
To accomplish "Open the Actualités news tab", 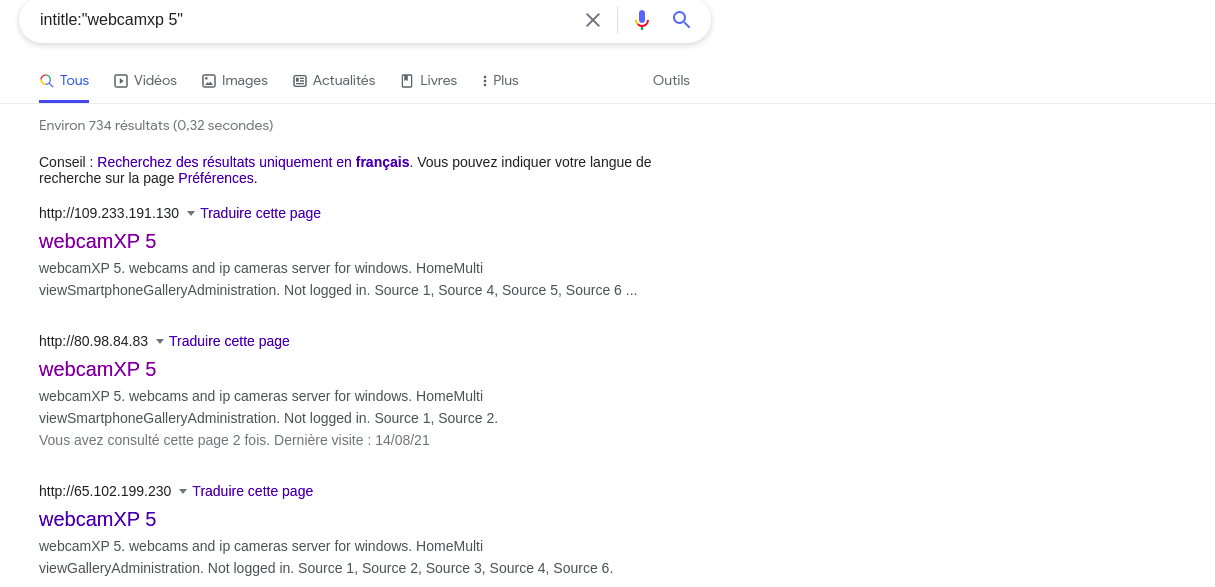I will [334, 81].
